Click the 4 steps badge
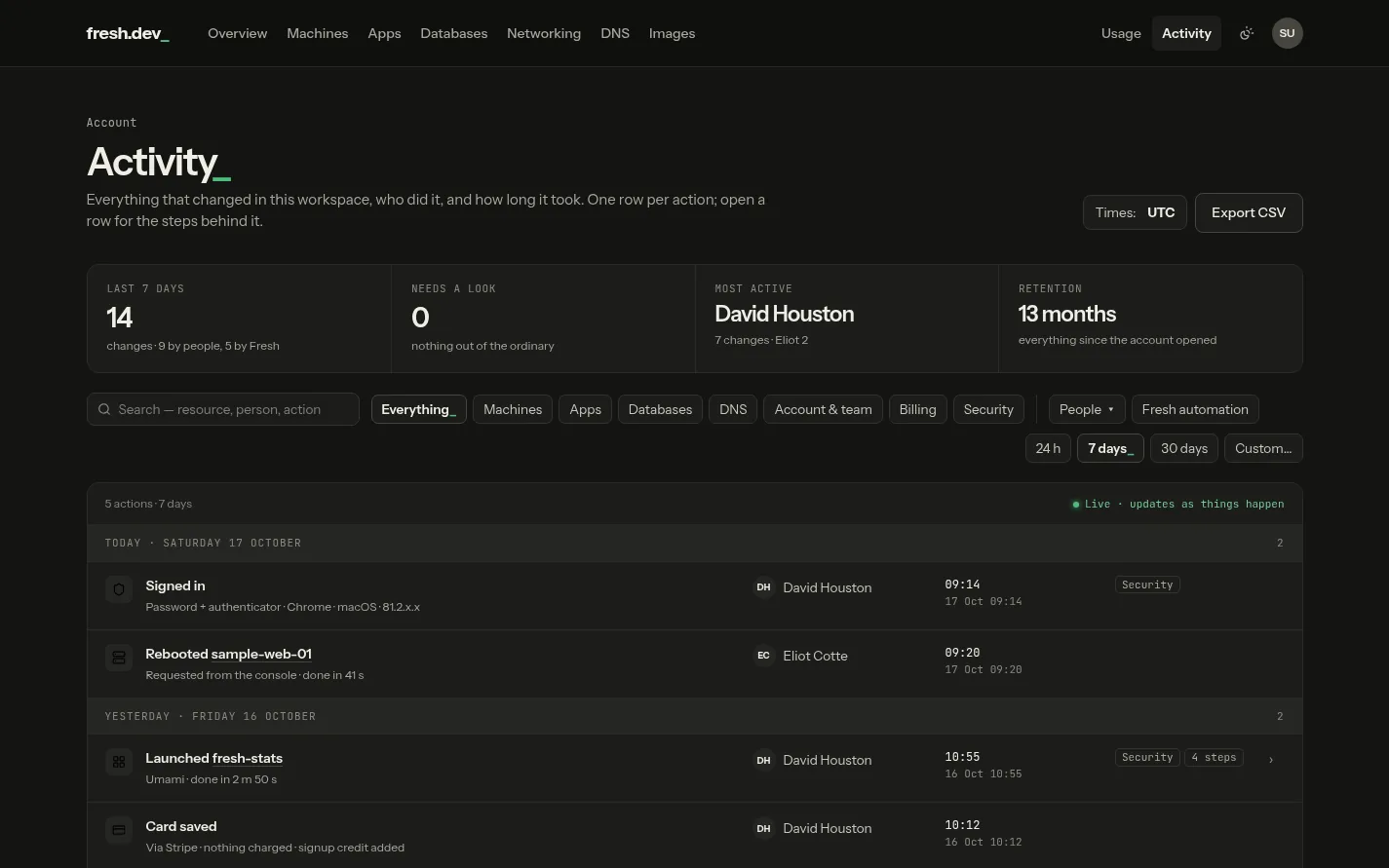Screen dimensions: 1389x868 (1214, 757)
